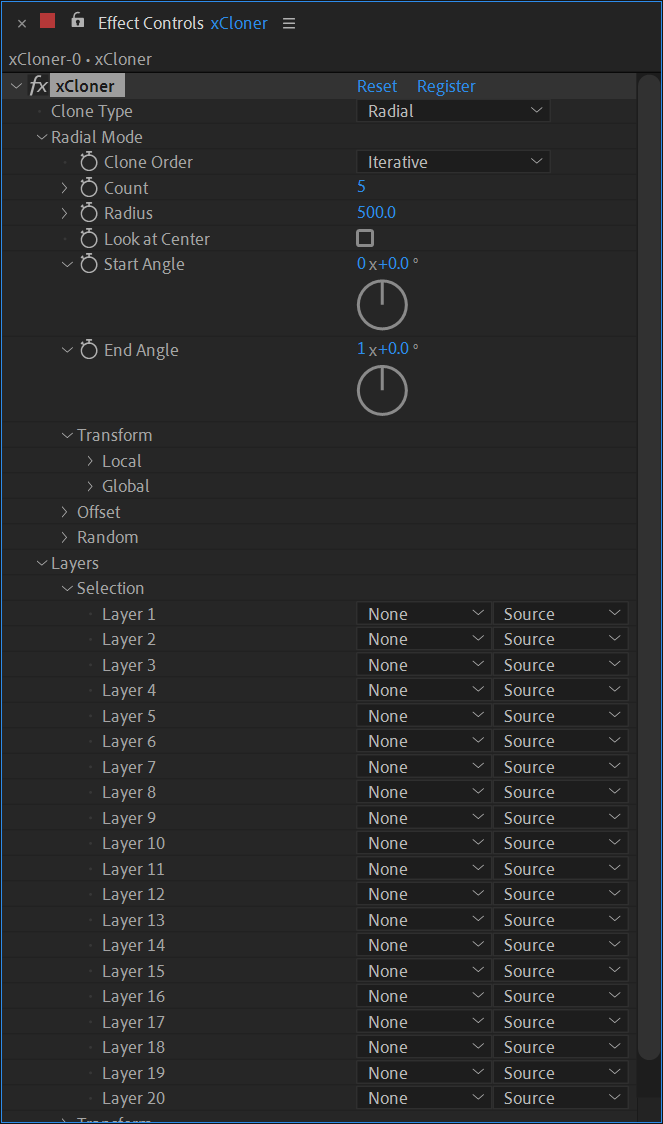Enable the Look at Center checkbox
Image resolution: width=663 pixels, height=1124 pixels.
coord(365,238)
